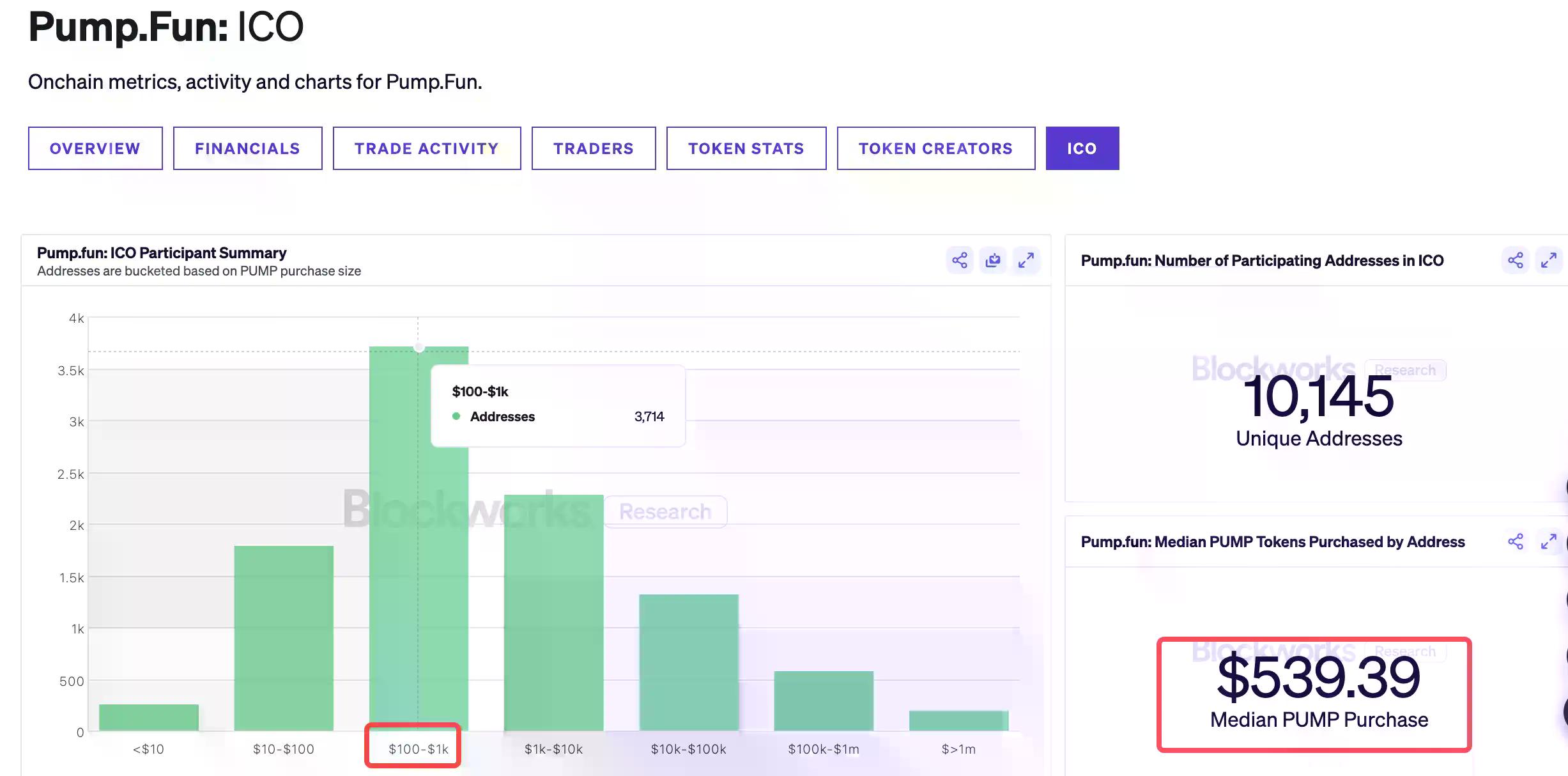Viewport: 1568px width, 776px height.
Task: Select the $100-$1k bar in the chart
Action: point(417,575)
